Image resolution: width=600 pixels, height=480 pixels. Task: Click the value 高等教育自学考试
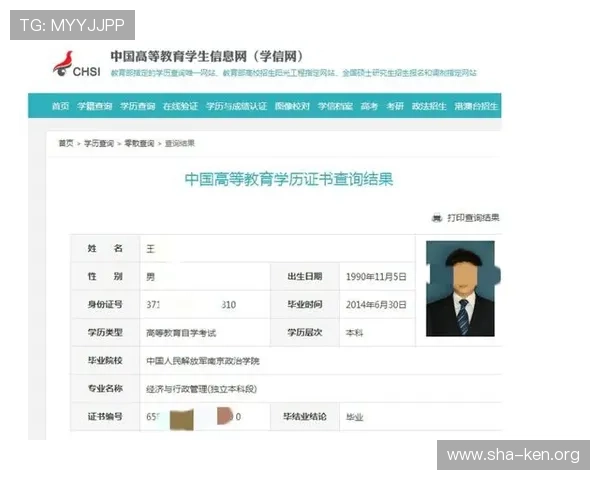181,333
